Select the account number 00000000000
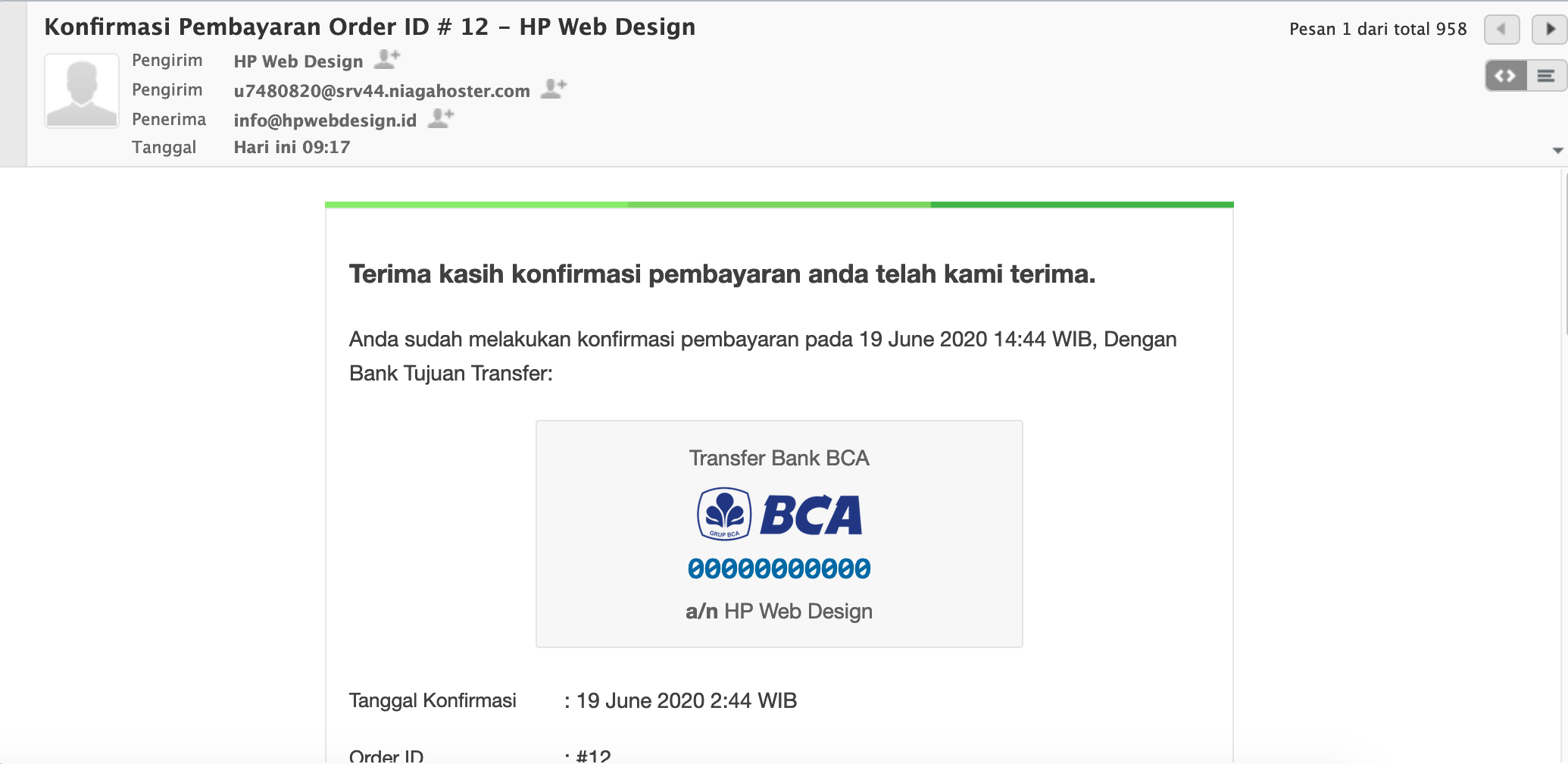 click(x=779, y=568)
